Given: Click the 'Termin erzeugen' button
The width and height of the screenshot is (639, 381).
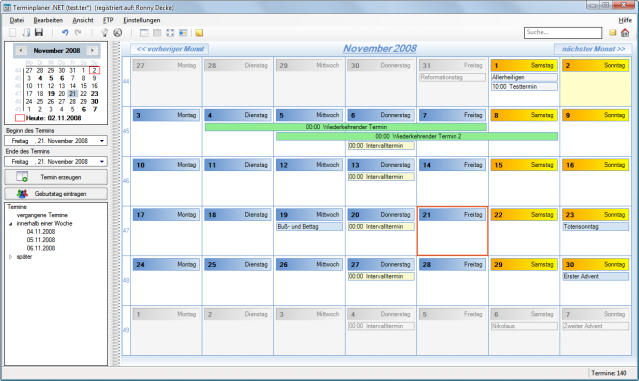Looking at the screenshot, I should pos(56,177).
